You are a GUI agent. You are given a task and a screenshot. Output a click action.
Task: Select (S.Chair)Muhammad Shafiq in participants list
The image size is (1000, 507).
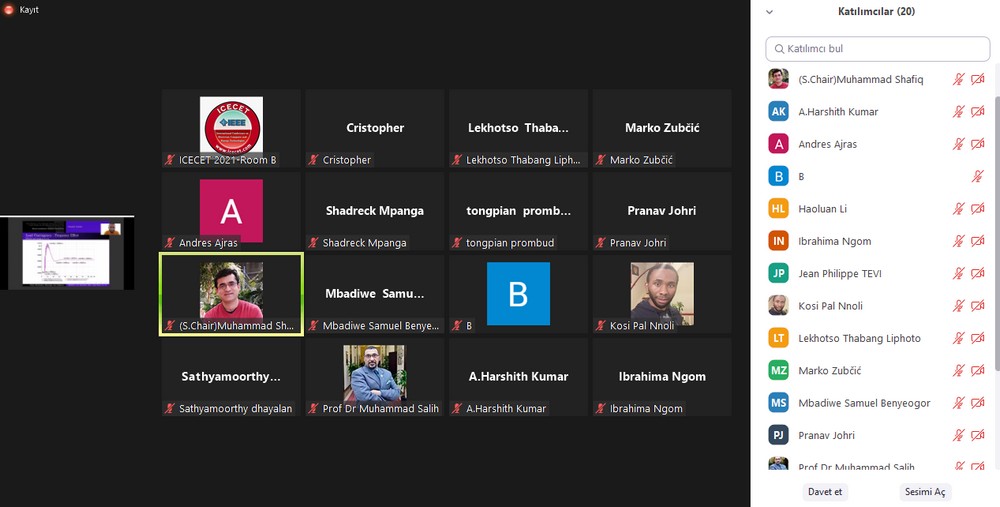click(860, 79)
